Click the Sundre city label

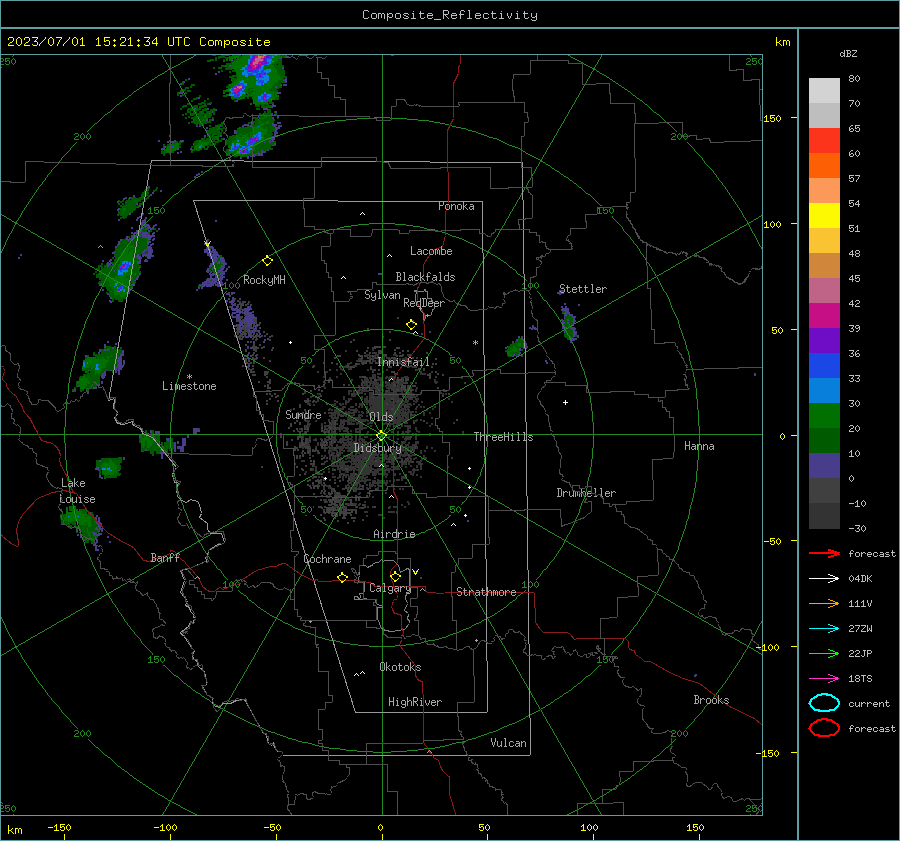tap(303, 414)
